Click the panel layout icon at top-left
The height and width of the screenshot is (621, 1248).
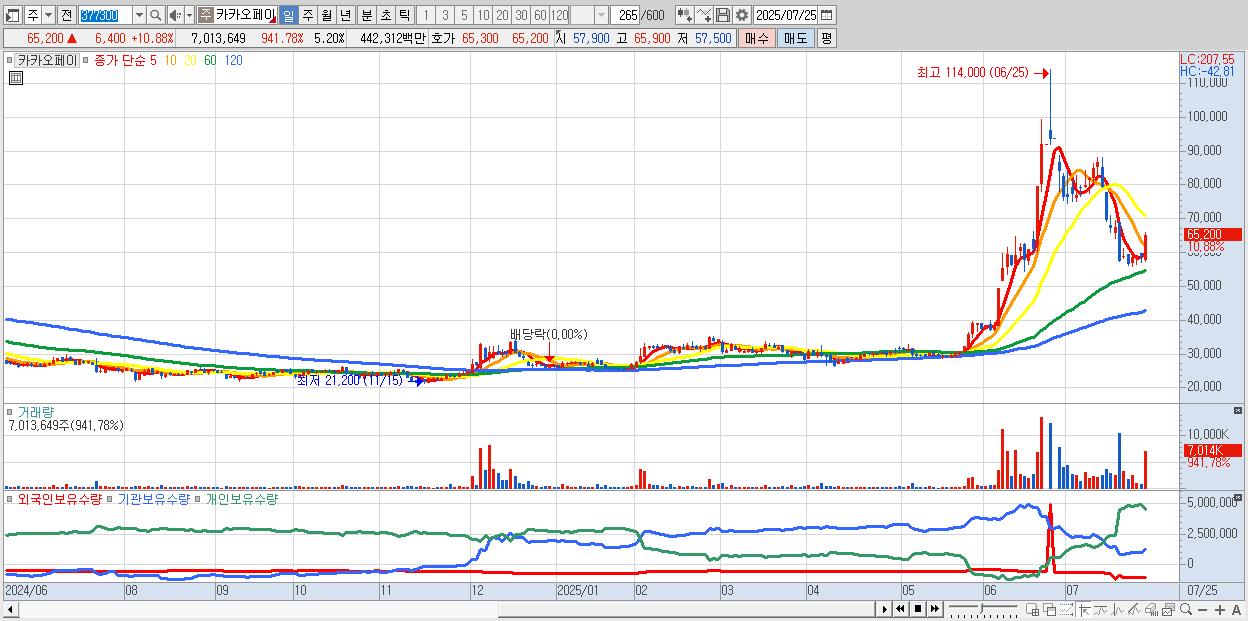pos(13,15)
